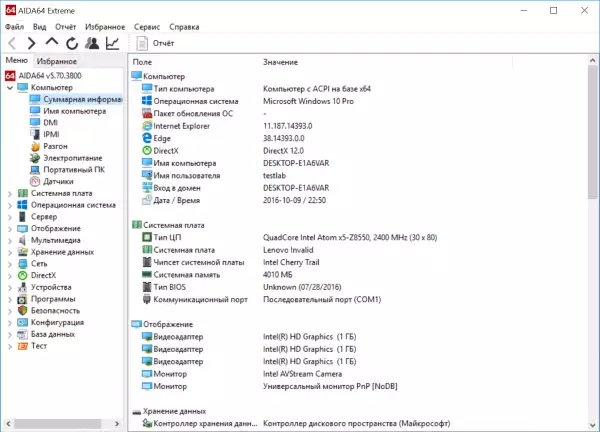
Task: Click the Операционная система Windows icon row
Action: (147, 101)
